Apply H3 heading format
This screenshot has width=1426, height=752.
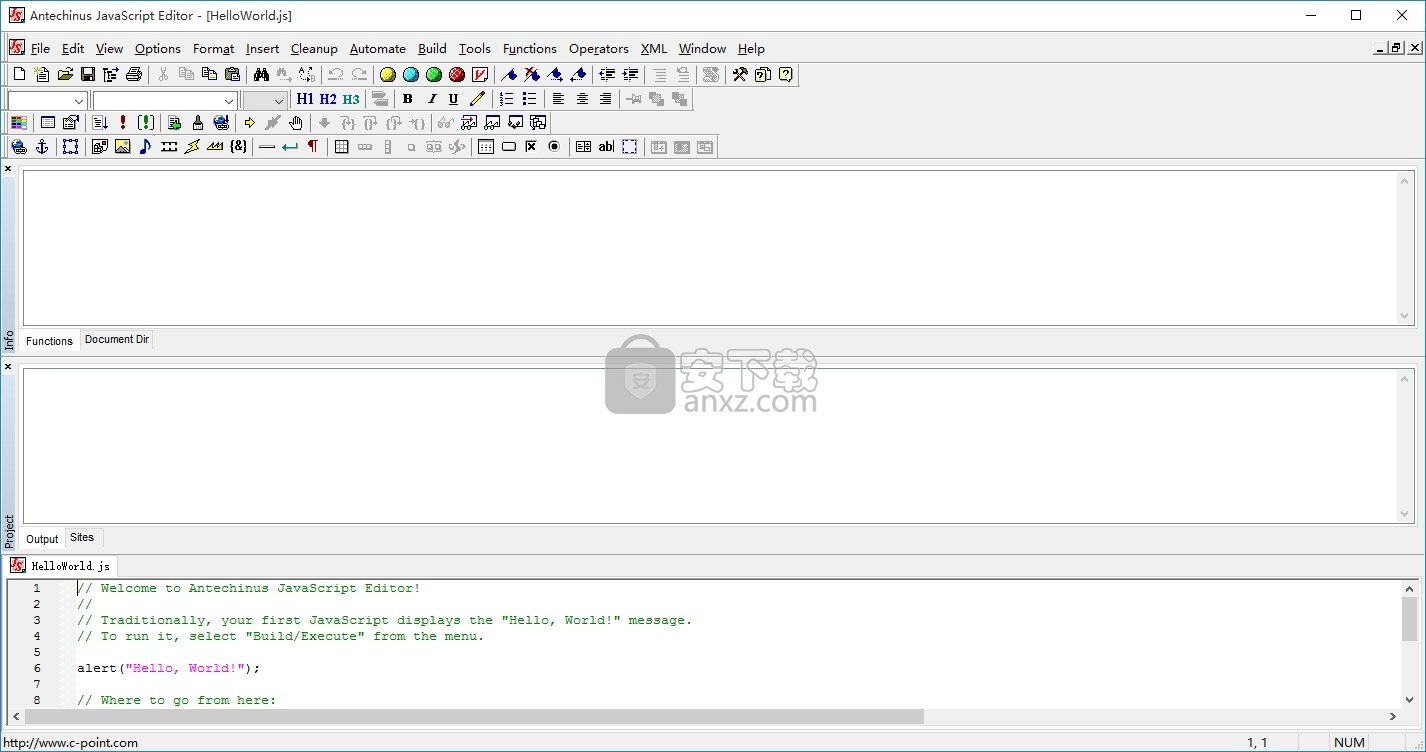click(351, 99)
